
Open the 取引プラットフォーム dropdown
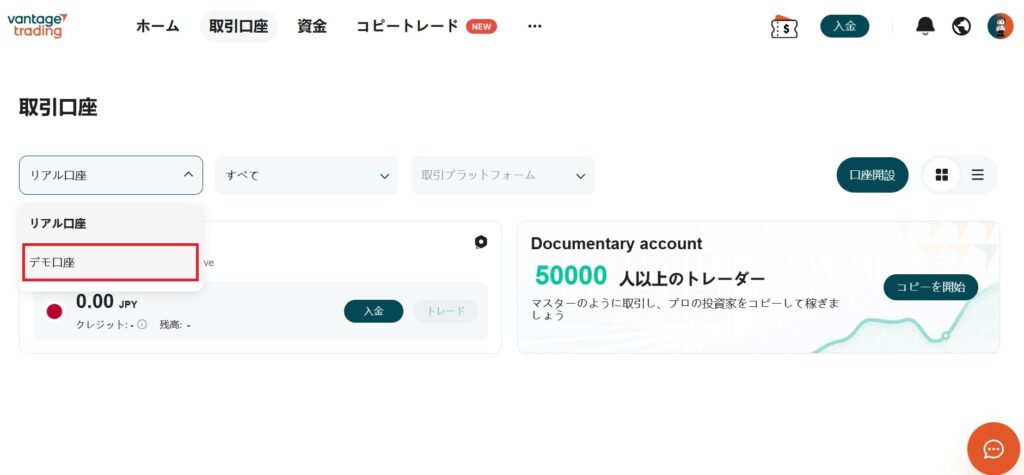click(502, 175)
